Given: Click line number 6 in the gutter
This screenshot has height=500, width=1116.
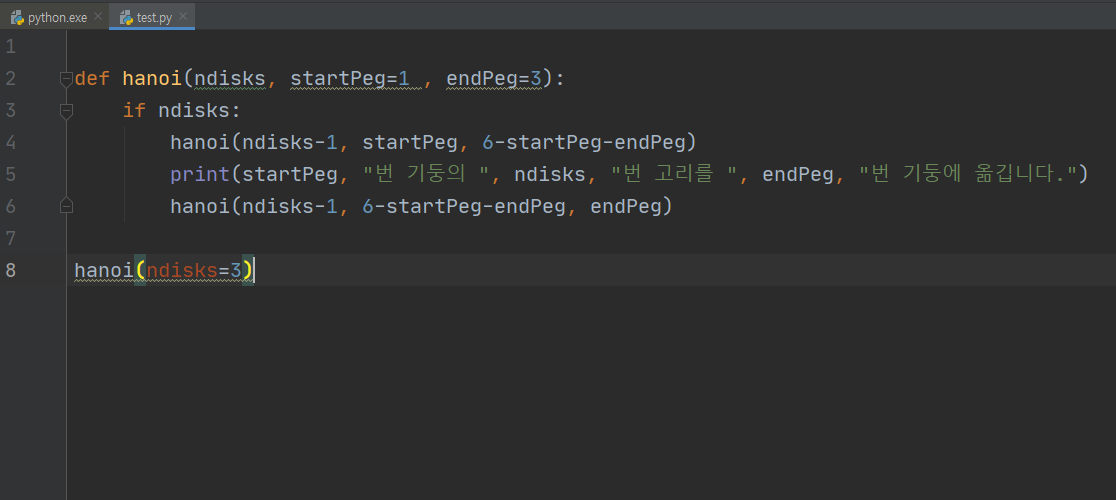Looking at the screenshot, I should pyautogui.click(x=10, y=206).
